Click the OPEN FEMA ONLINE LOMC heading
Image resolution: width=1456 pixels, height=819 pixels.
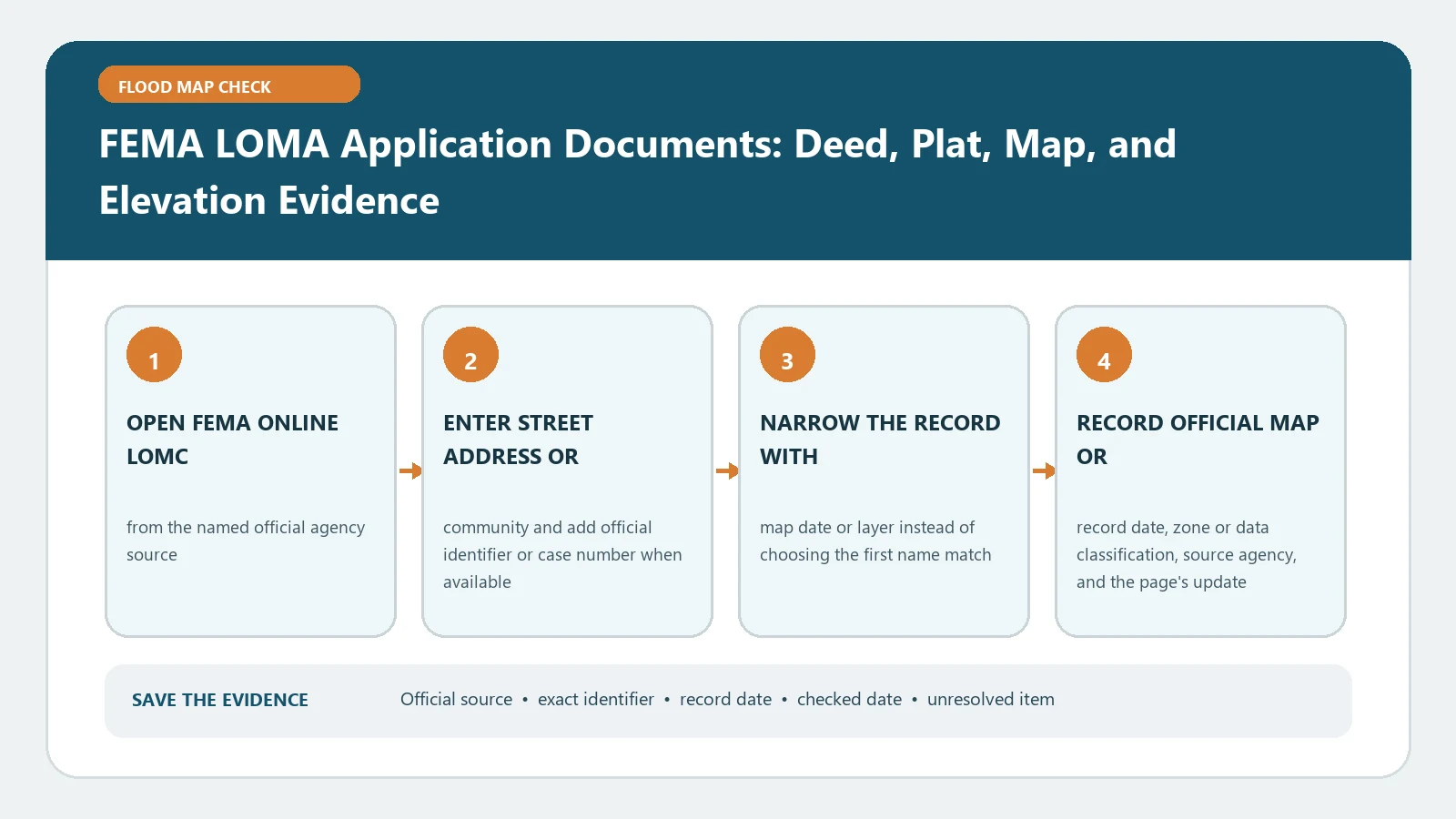point(232,440)
